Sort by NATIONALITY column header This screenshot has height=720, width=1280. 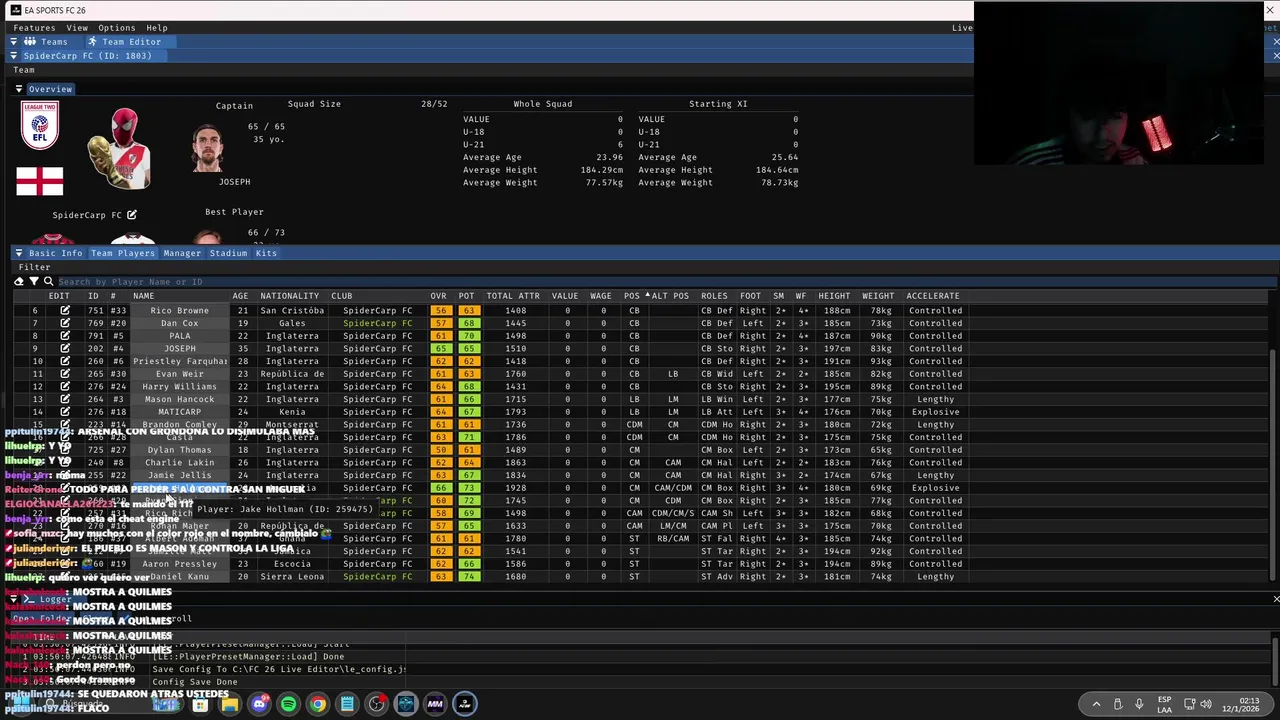pyautogui.click(x=289, y=296)
